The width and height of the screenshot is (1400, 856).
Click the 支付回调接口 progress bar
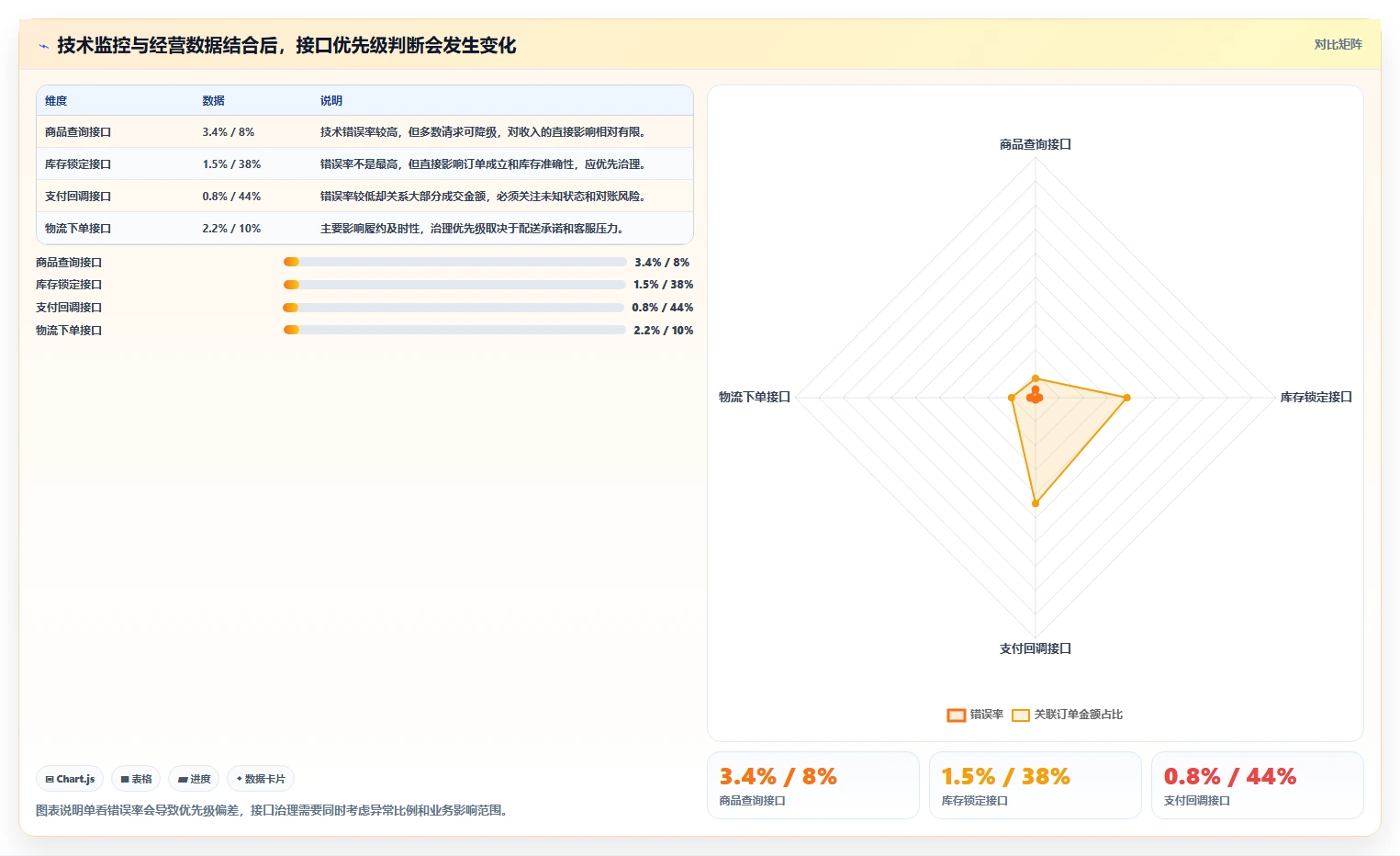coord(454,308)
